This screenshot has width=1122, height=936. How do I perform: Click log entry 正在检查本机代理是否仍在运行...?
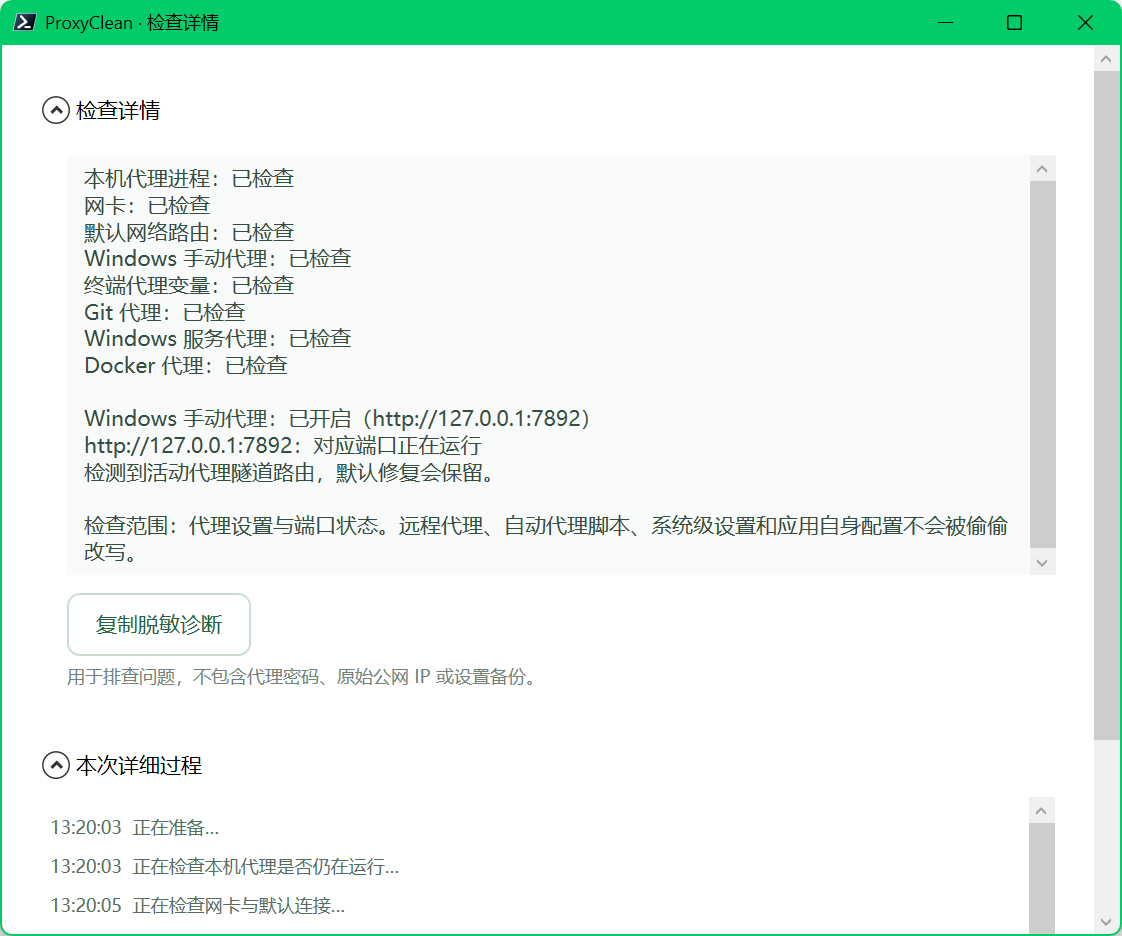[x=225, y=867]
